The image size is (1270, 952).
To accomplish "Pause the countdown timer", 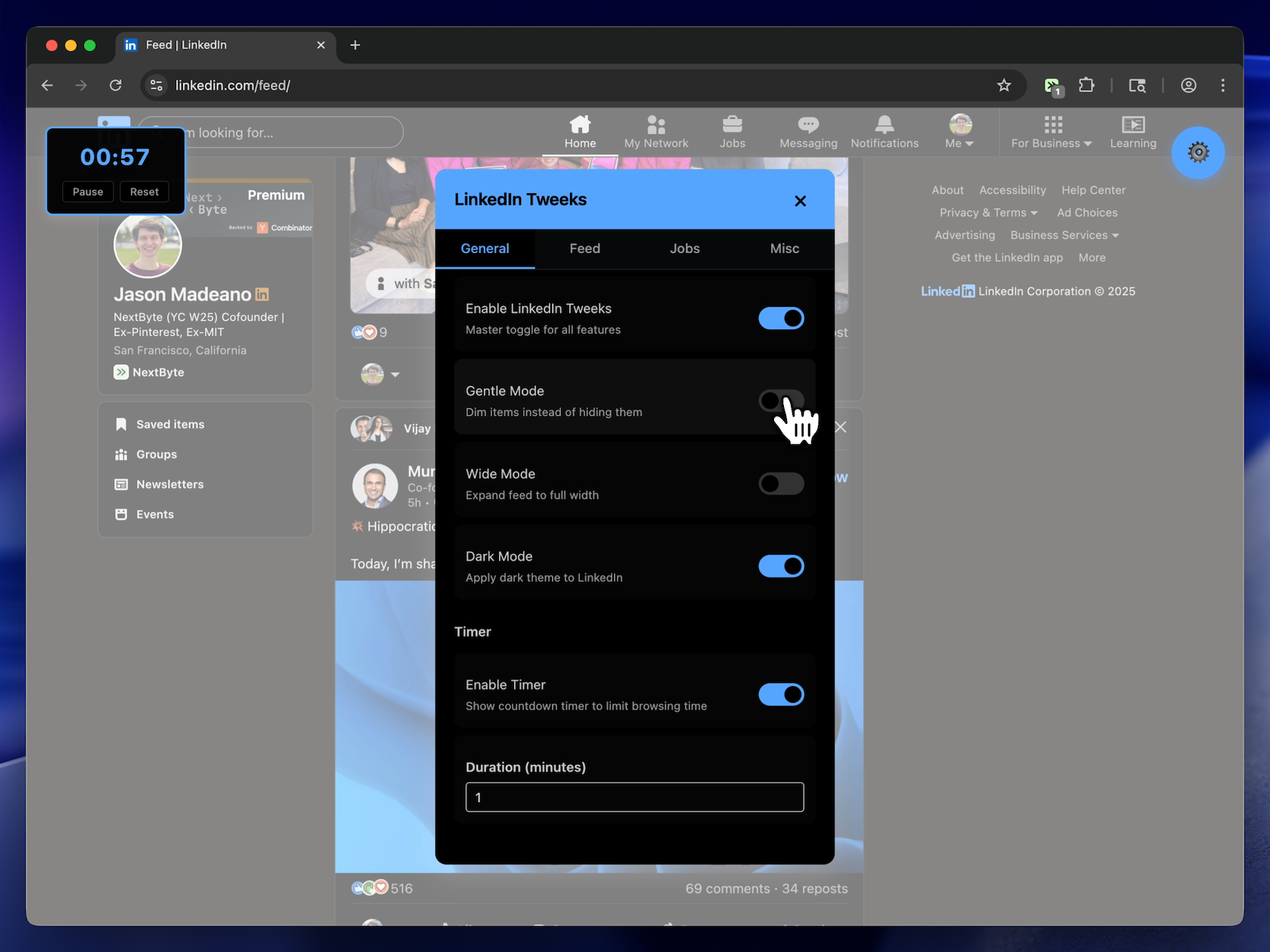I will [87, 191].
